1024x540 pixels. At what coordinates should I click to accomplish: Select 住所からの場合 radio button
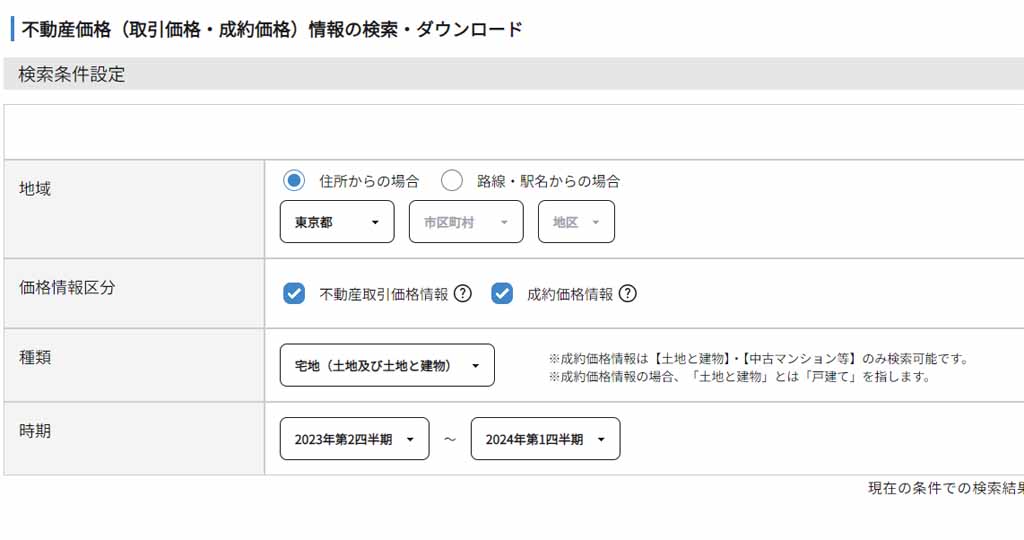point(294,181)
